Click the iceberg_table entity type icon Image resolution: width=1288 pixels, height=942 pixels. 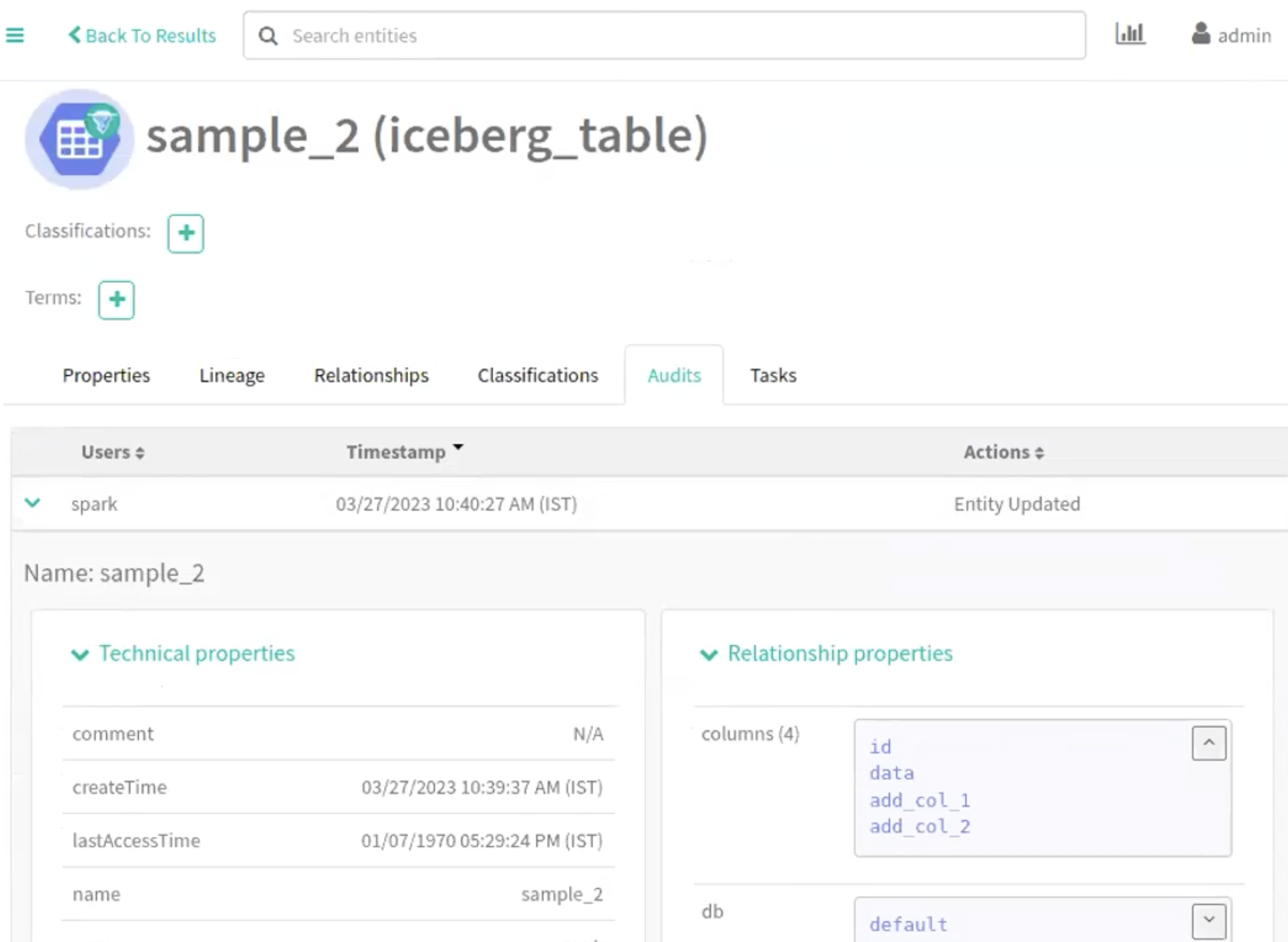(79, 139)
